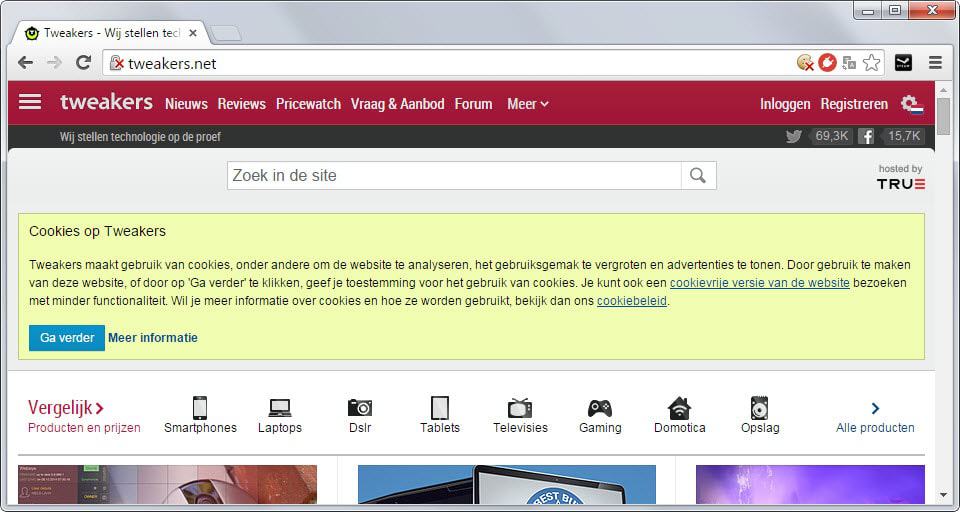Open the Forum navigation item
This screenshot has height=512, width=960.
[473, 104]
